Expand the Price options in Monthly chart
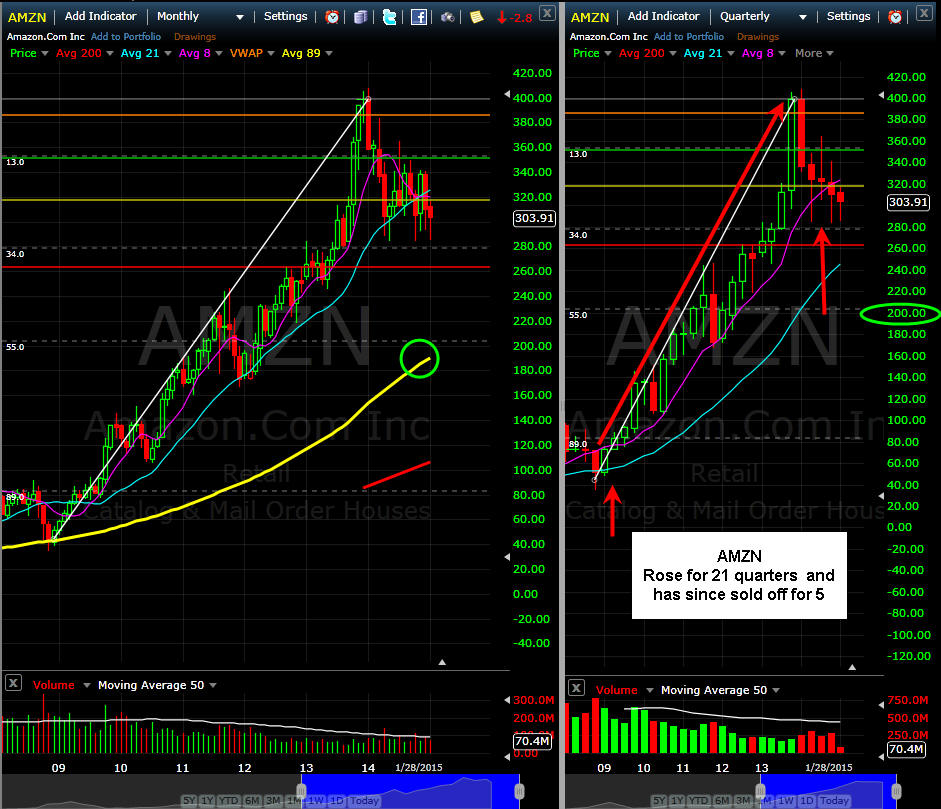This screenshot has height=809, width=941. 44,53
